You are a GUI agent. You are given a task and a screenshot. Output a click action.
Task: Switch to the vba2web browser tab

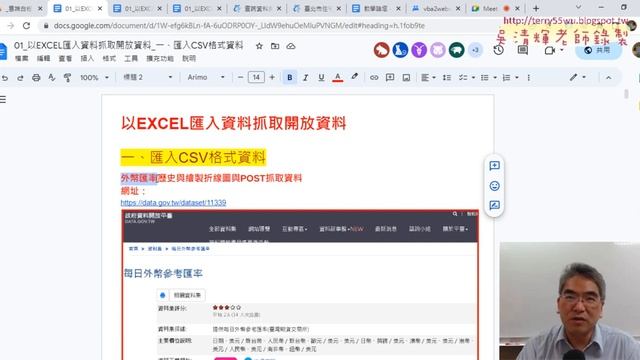436,9
